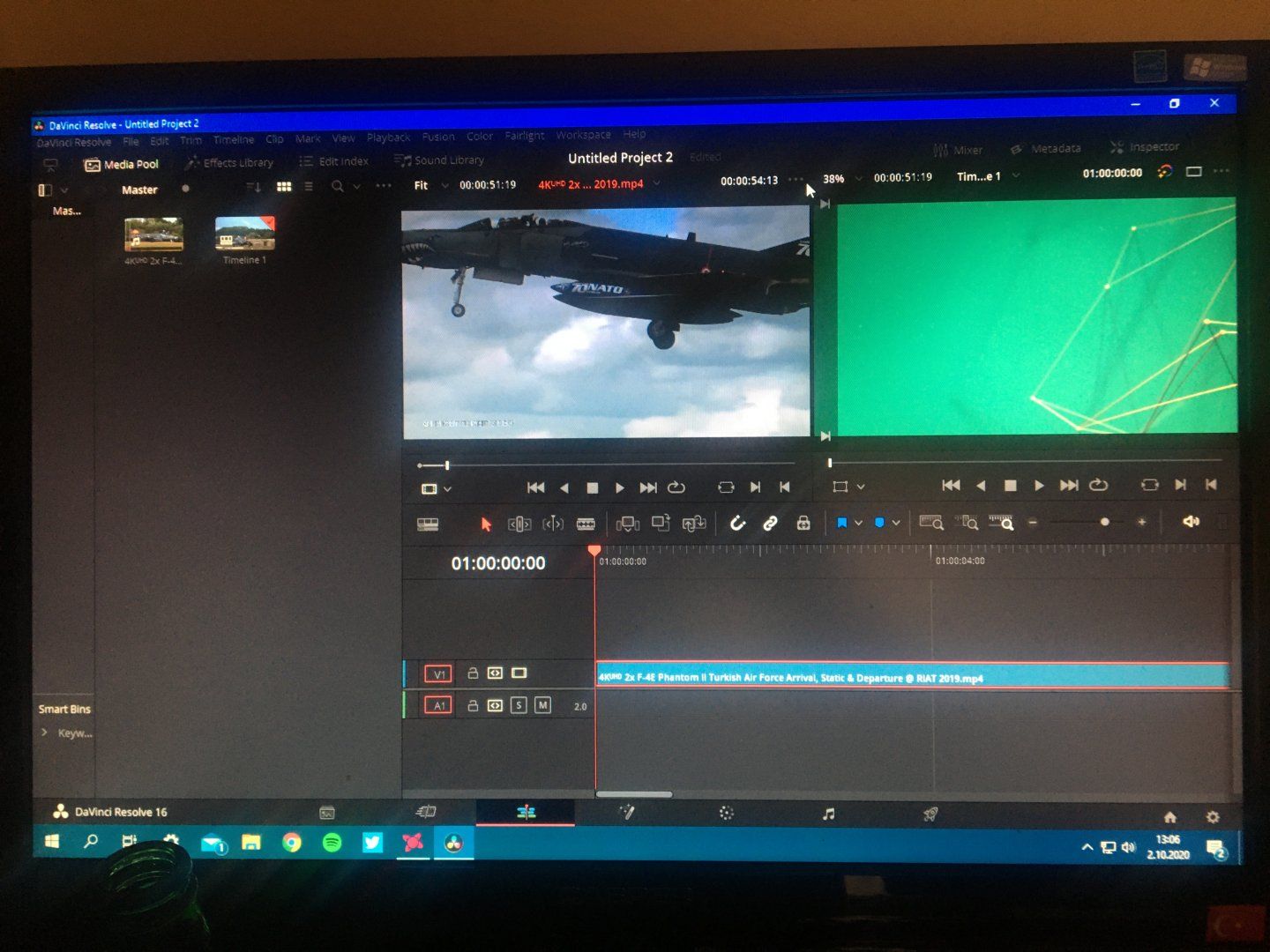Toggle Loop in the source viewer
This screenshot has height=952, width=1270.
676,487
